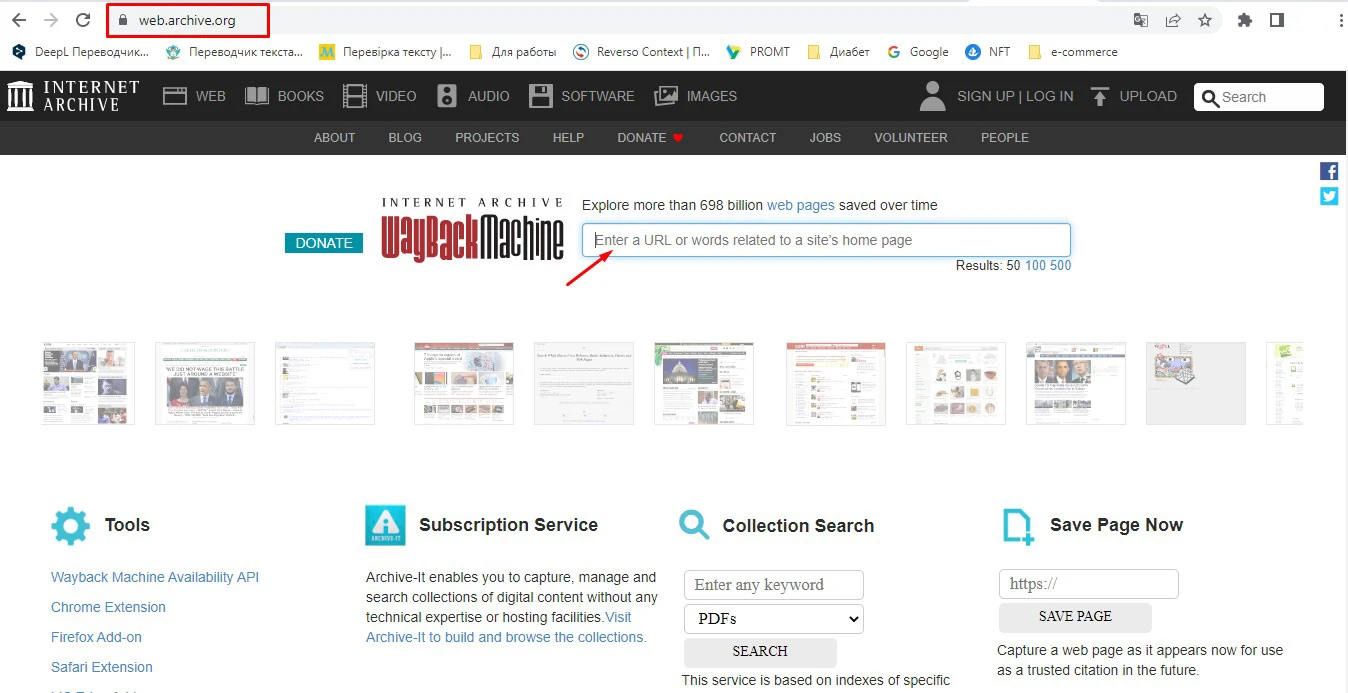Open the first archived site thumbnail
1348x693 pixels.
tap(88, 384)
